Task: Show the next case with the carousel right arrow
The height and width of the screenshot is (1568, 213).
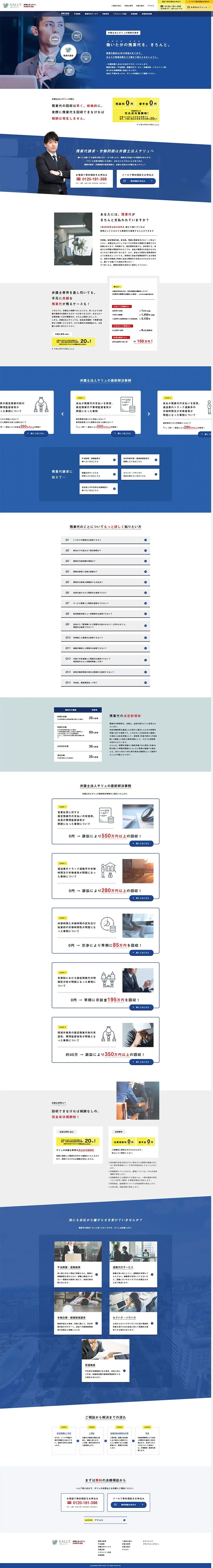Action: [x=149, y=414]
